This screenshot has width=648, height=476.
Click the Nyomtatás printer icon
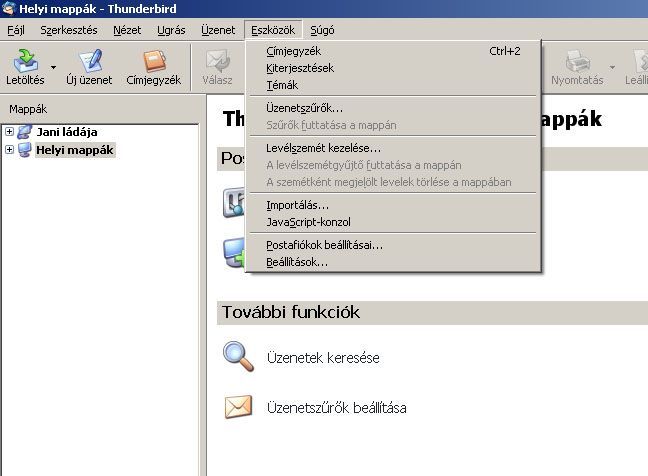(577, 61)
